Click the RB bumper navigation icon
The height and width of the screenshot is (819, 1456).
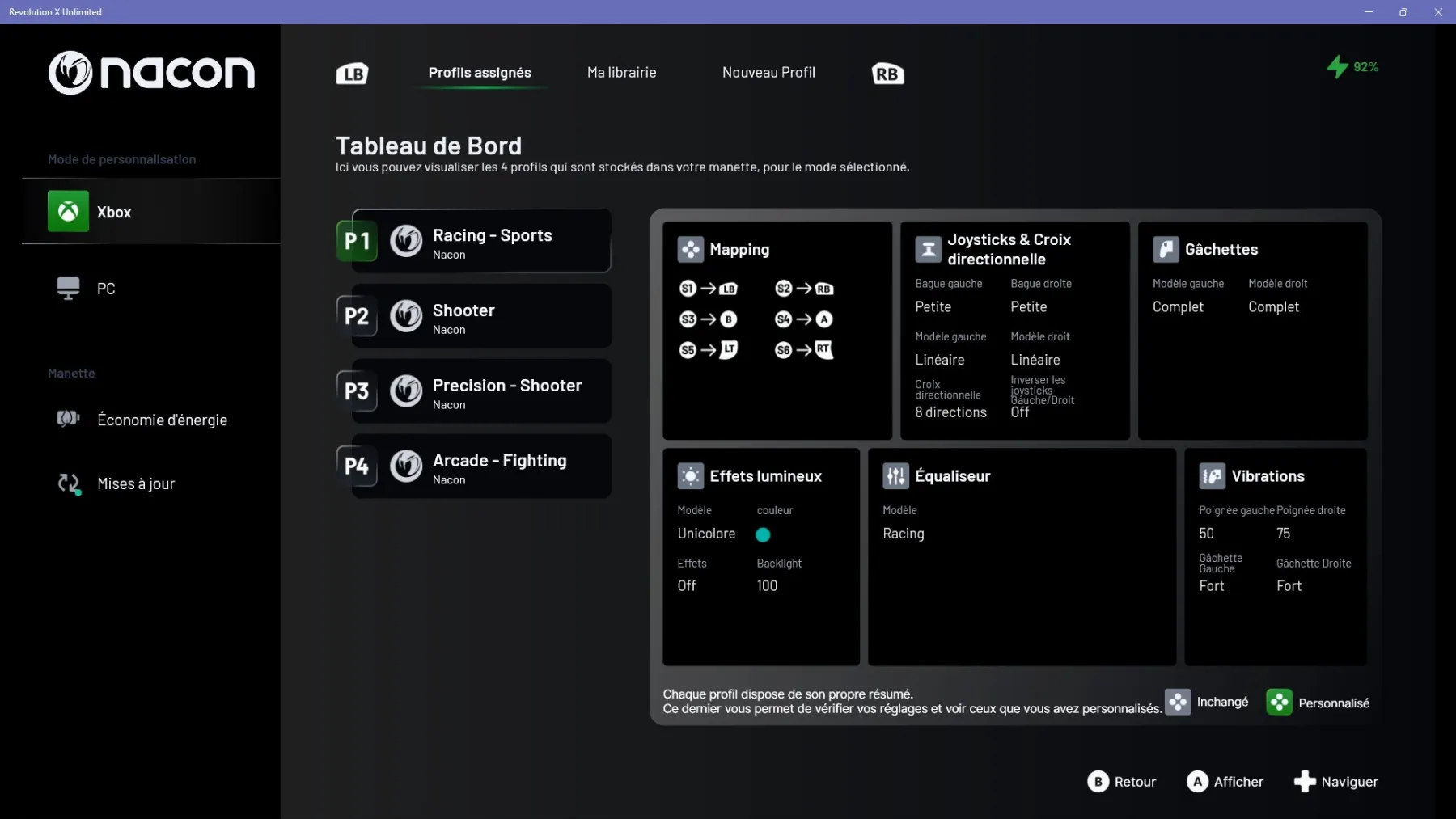tap(887, 74)
